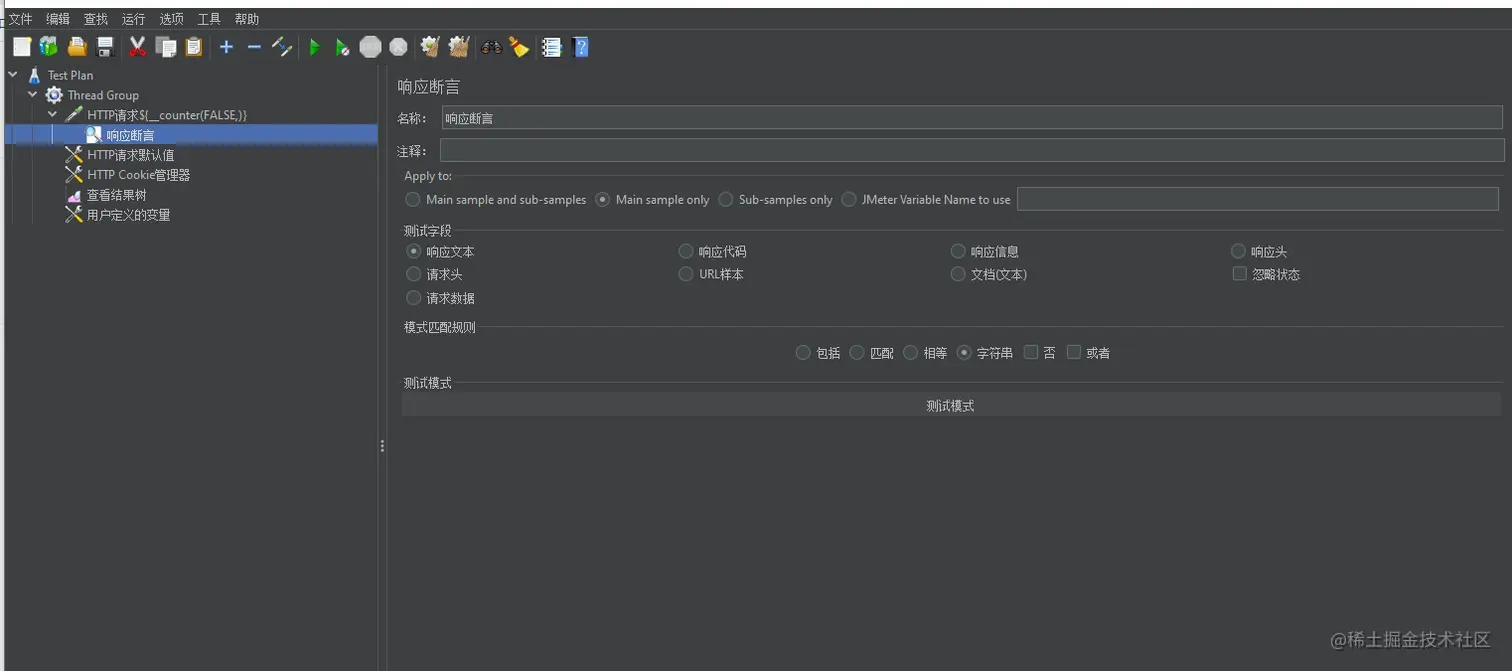Open the 文件 menu
1512x671 pixels.
[x=20, y=19]
